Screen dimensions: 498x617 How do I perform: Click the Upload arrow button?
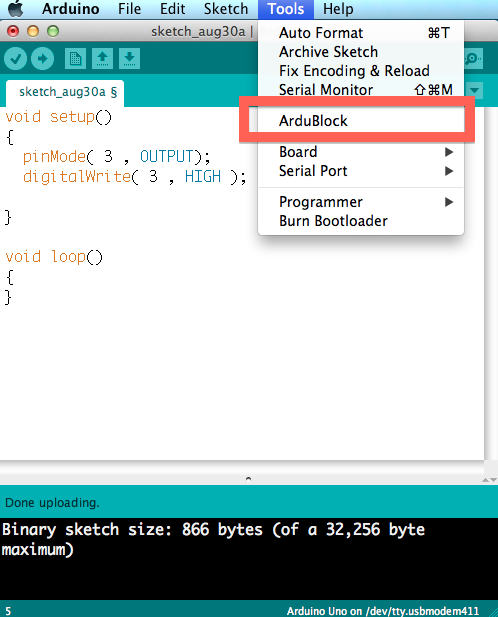[42, 59]
